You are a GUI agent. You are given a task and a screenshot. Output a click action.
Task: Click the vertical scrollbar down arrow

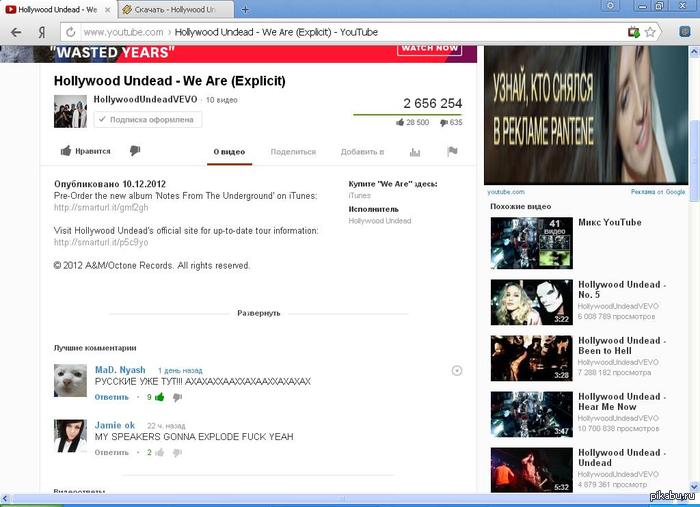[x=694, y=487]
